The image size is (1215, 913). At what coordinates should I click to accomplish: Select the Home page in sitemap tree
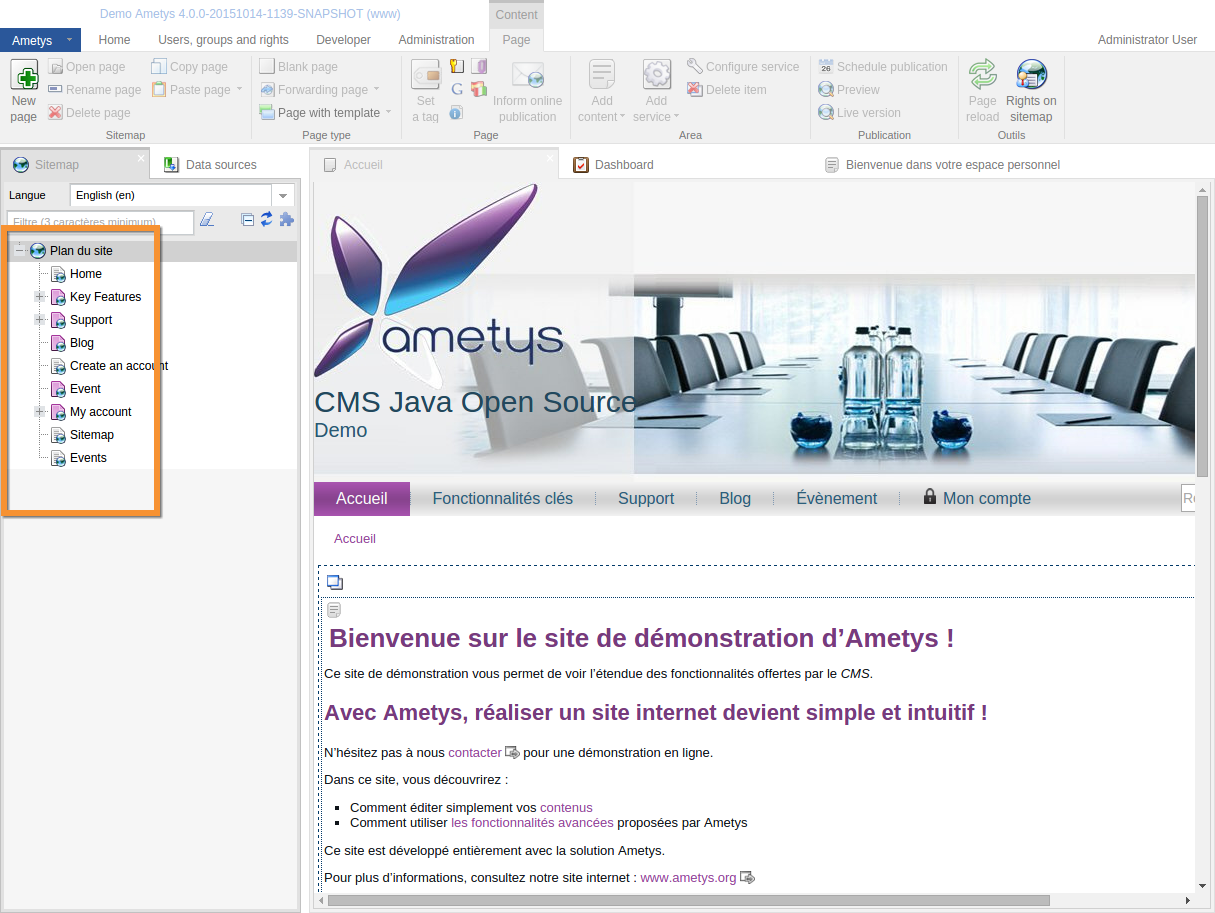(x=85, y=274)
